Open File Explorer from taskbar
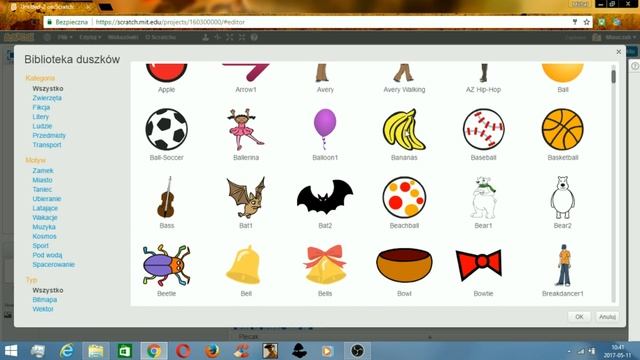This screenshot has height=360, width=640. pyautogui.click(x=96, y=351)
